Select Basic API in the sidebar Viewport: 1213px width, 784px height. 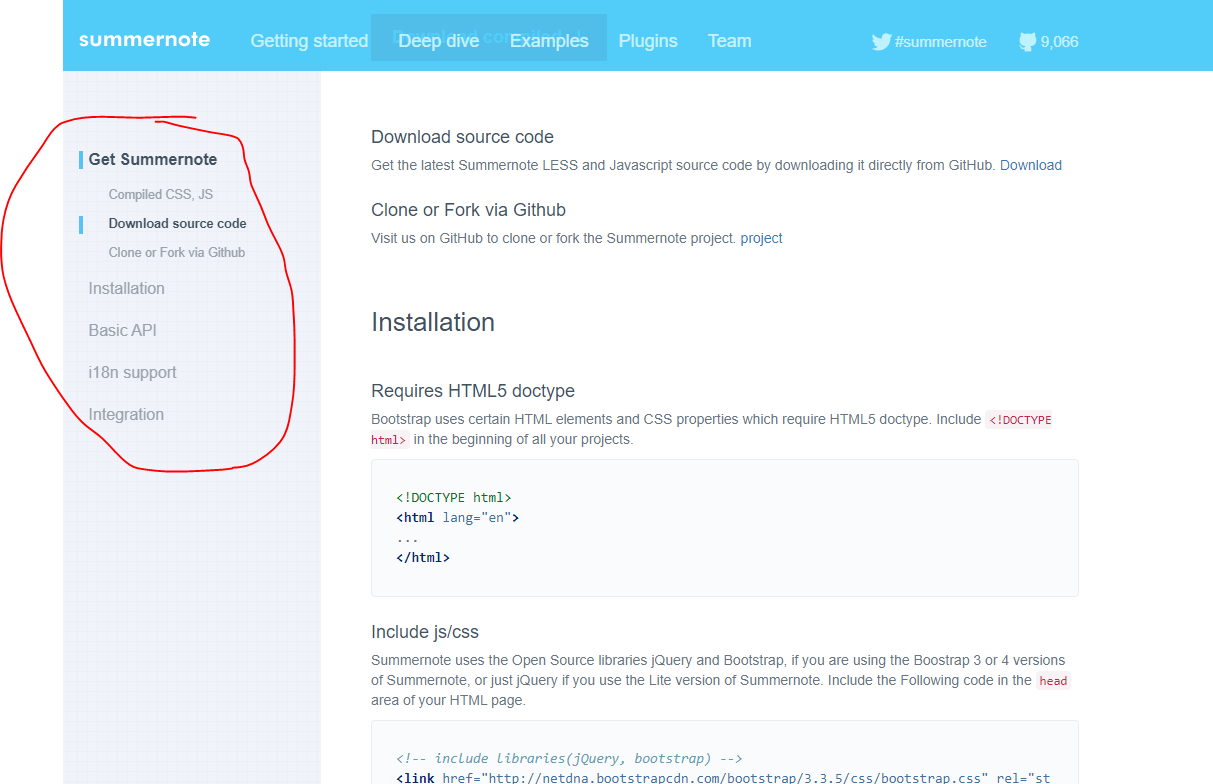123,330
